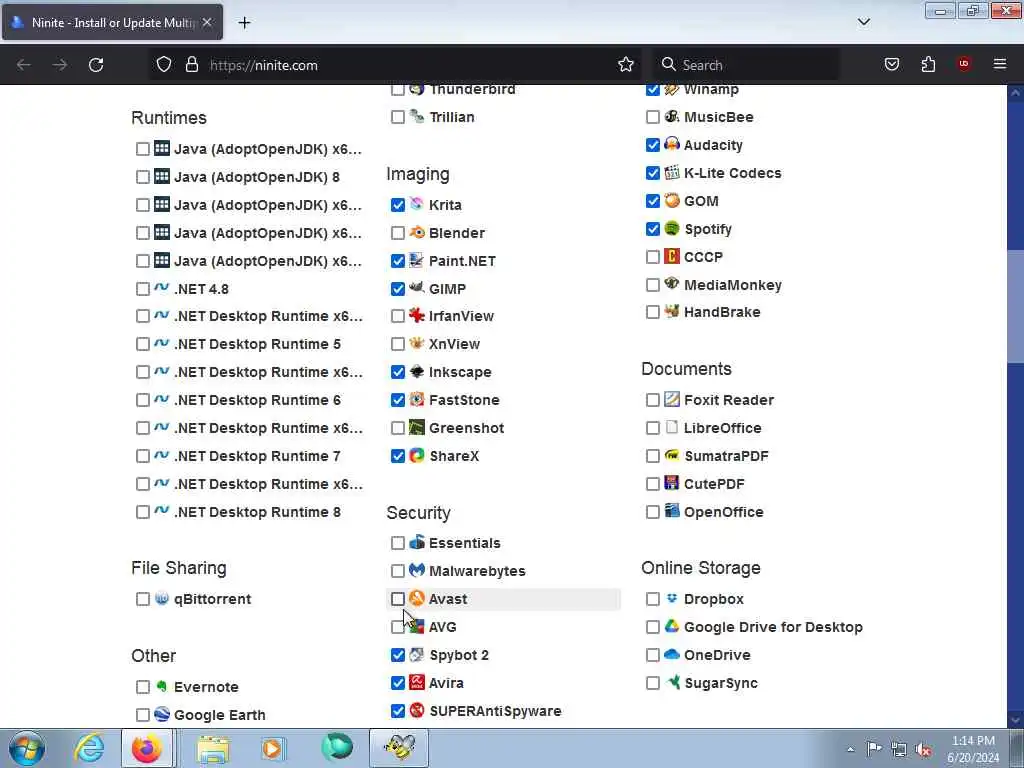Click the GIMP app icon
Viewport: 1024px width, 768px height.
click(417, 288)
